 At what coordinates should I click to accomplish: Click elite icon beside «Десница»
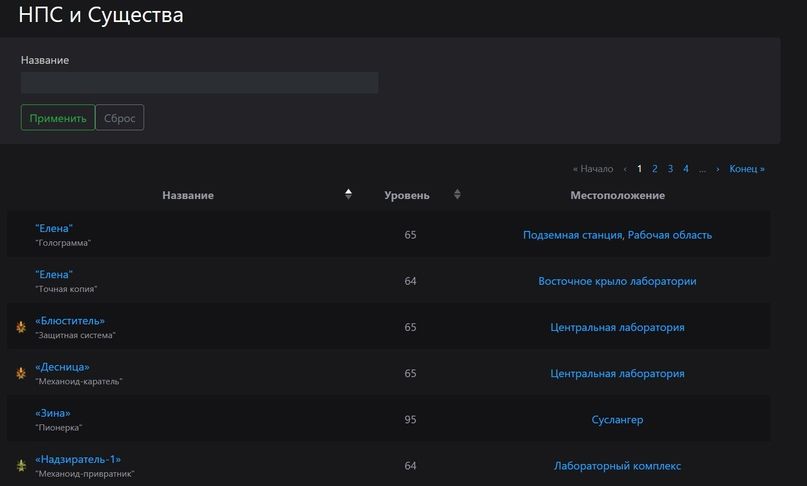(21, 373)
